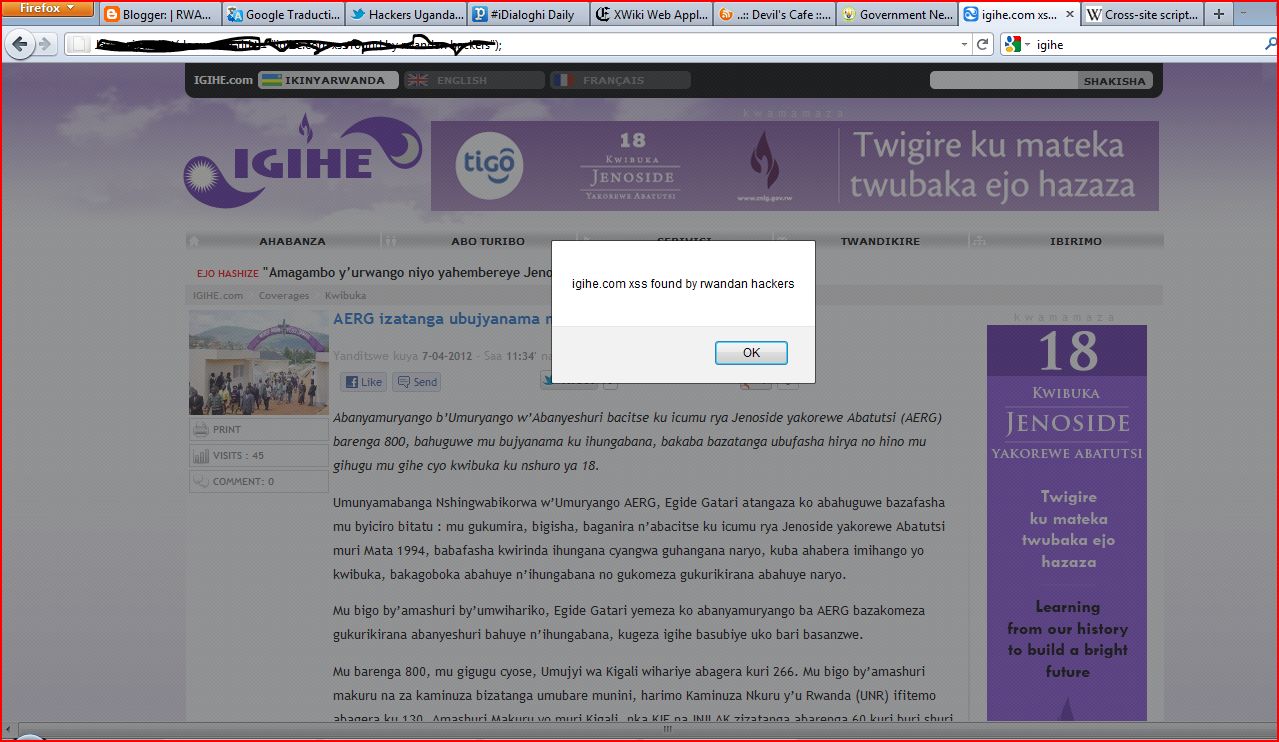
Task: Click the SHAKISHA search button
Action: 1114,81
